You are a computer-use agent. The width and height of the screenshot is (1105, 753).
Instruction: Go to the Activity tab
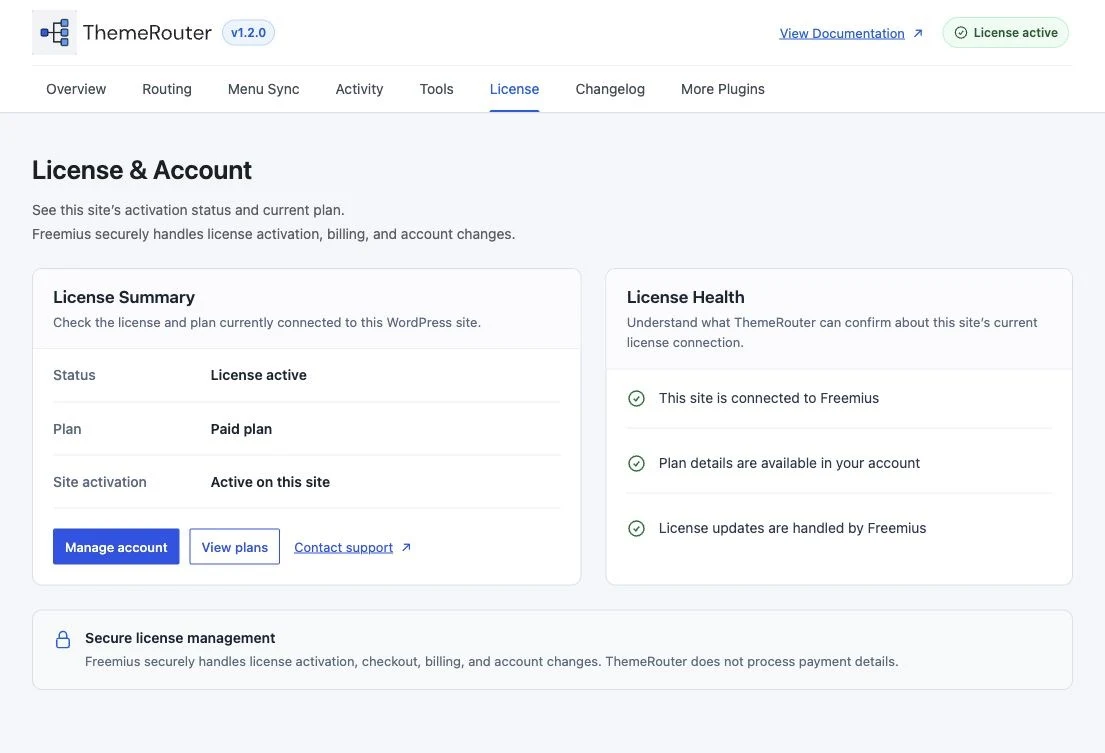[x=359, y=89]
